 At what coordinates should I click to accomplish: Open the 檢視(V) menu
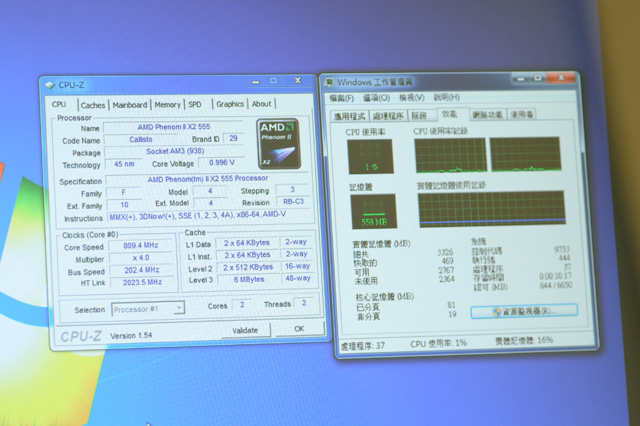pyautogui.click(x=411, y=97)
